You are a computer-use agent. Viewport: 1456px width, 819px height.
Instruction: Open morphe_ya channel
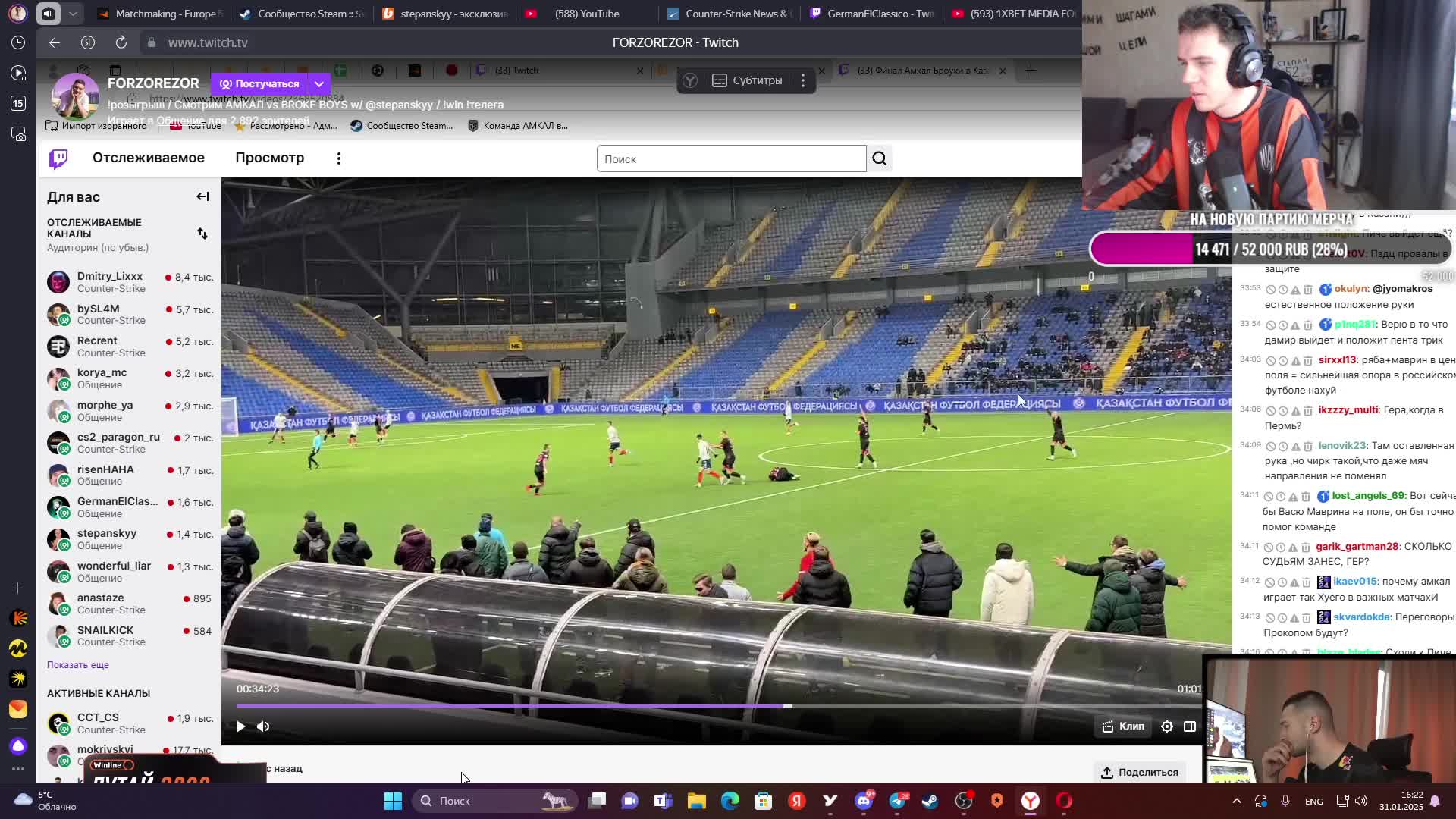[130, 411]
